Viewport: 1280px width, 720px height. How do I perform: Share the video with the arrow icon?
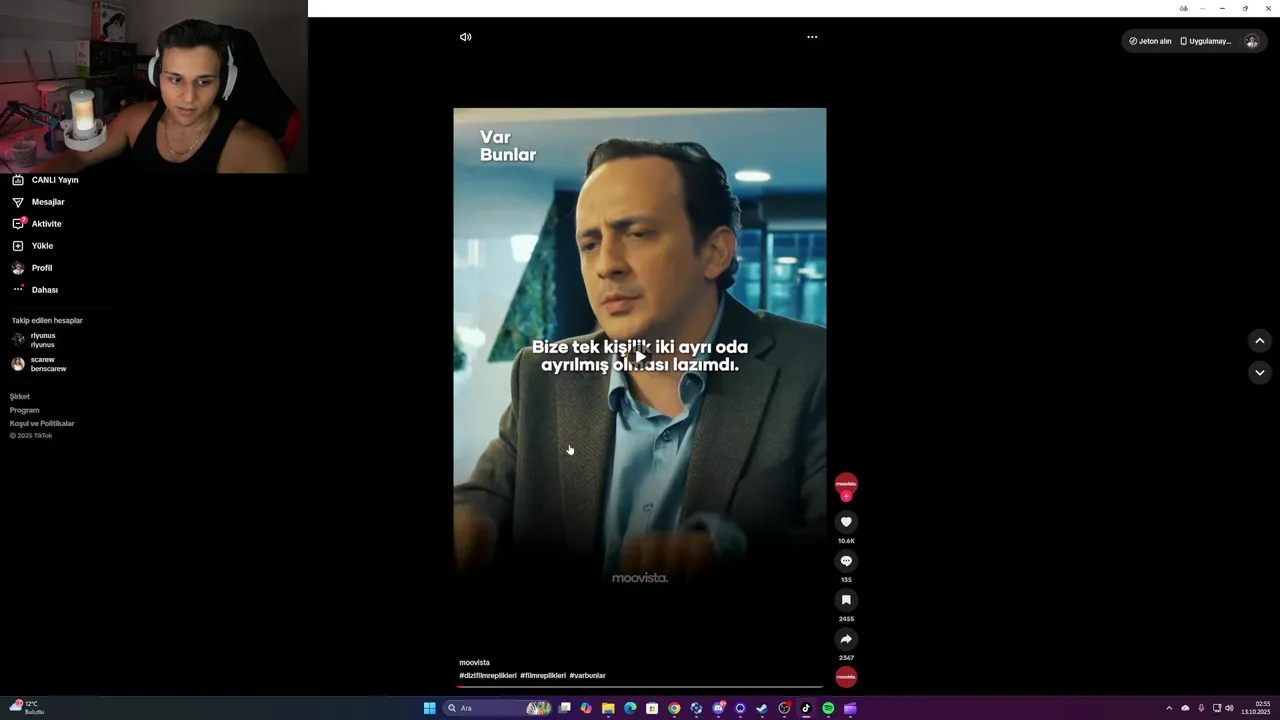point(846,639)
